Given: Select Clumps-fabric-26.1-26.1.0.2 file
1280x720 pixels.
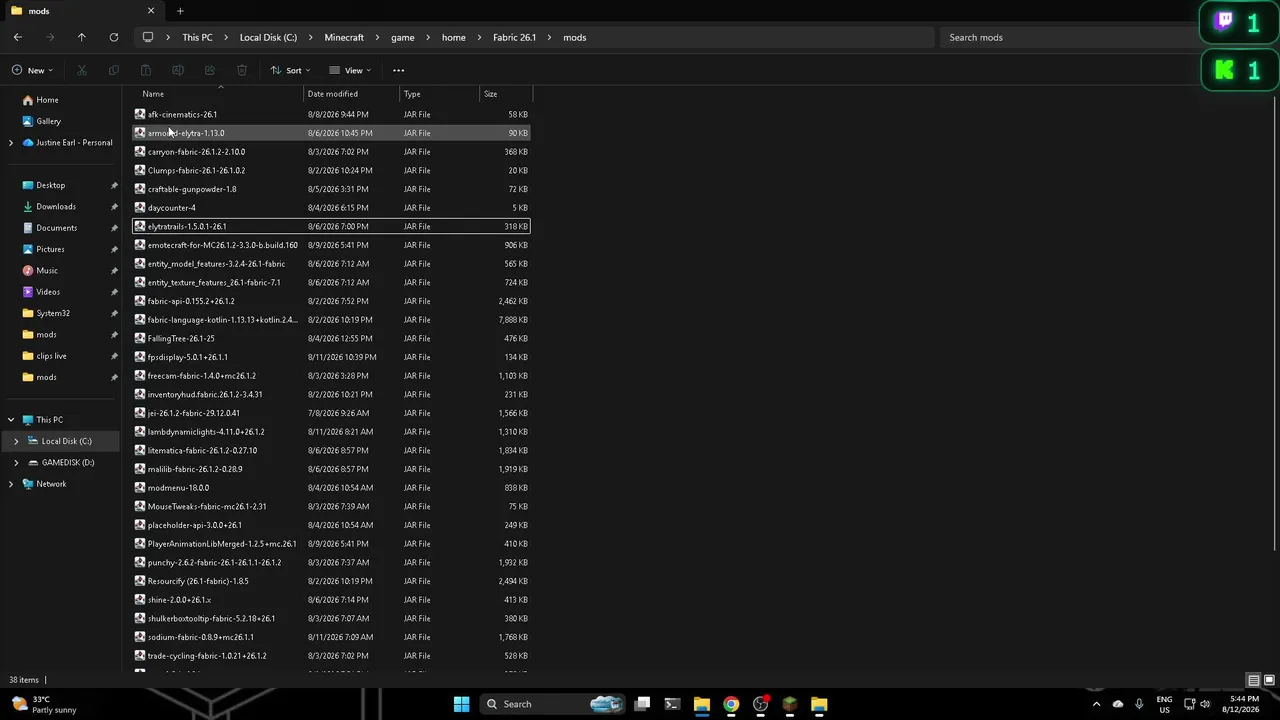Looking at the screenshot, I should (331, 170).
